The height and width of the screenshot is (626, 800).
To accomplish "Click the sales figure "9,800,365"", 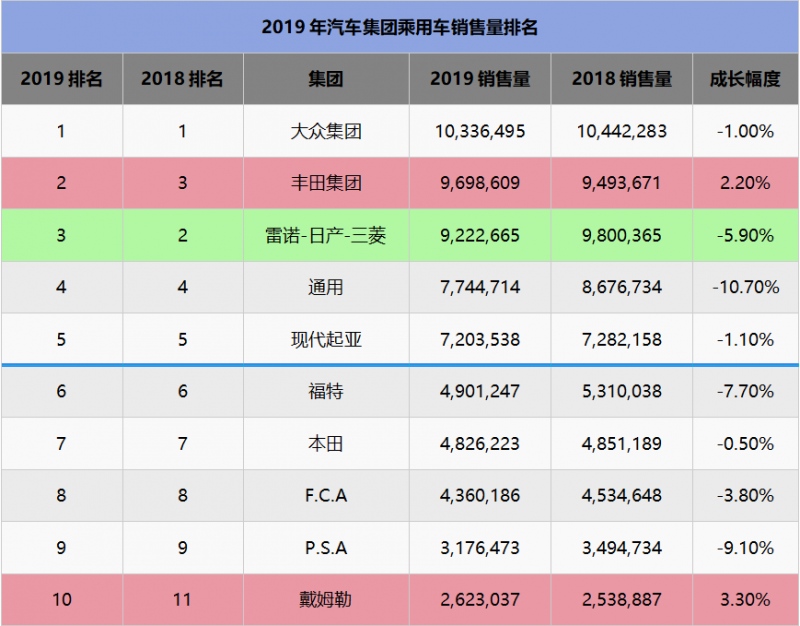I will 622,236.
